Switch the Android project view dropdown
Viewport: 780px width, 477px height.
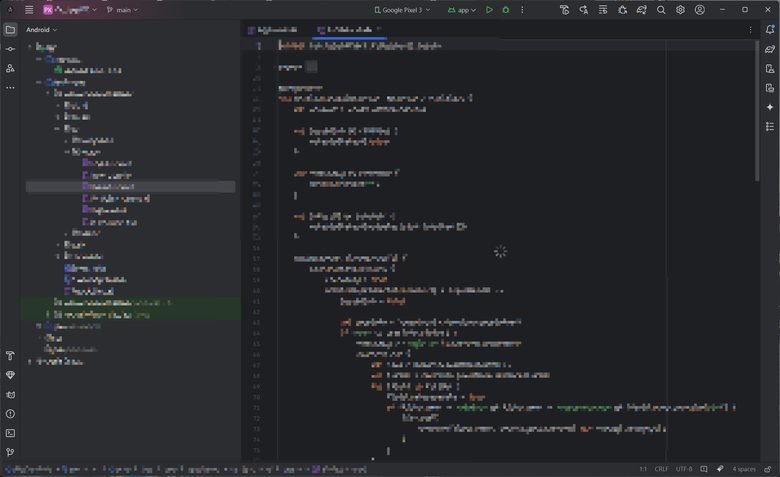pos(41,30)
